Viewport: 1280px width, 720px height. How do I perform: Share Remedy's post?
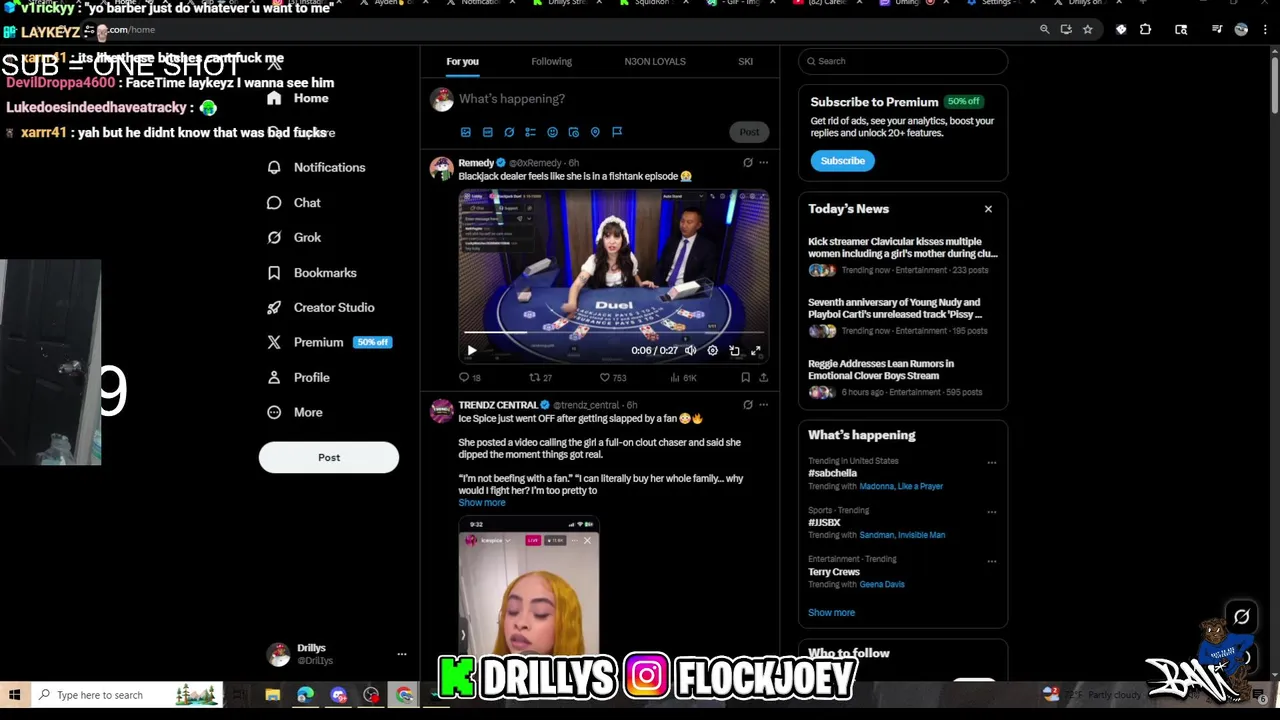point(764,378)
